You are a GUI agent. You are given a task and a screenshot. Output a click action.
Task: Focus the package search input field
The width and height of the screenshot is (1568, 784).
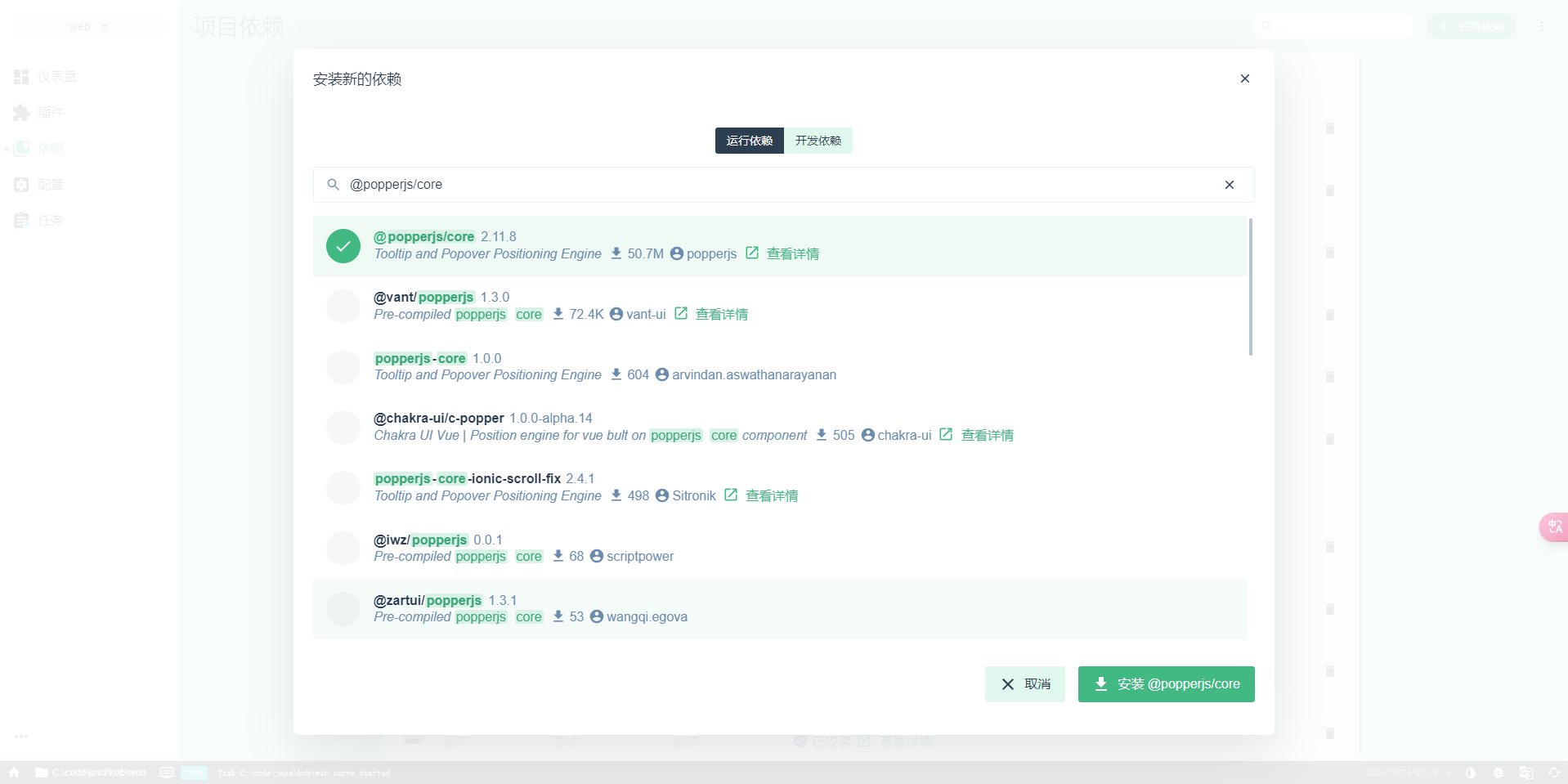(784, 185)
